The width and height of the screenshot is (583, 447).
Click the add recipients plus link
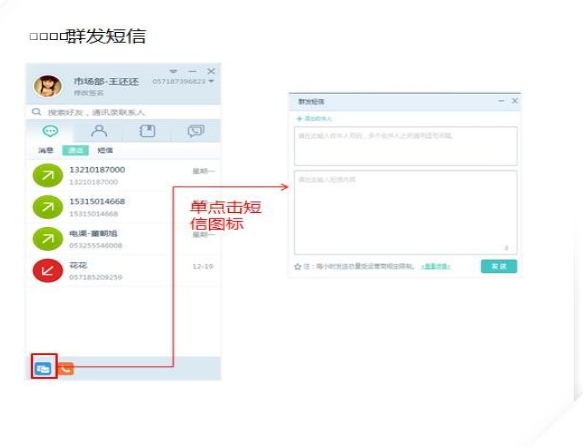click(x=314, y=119)
